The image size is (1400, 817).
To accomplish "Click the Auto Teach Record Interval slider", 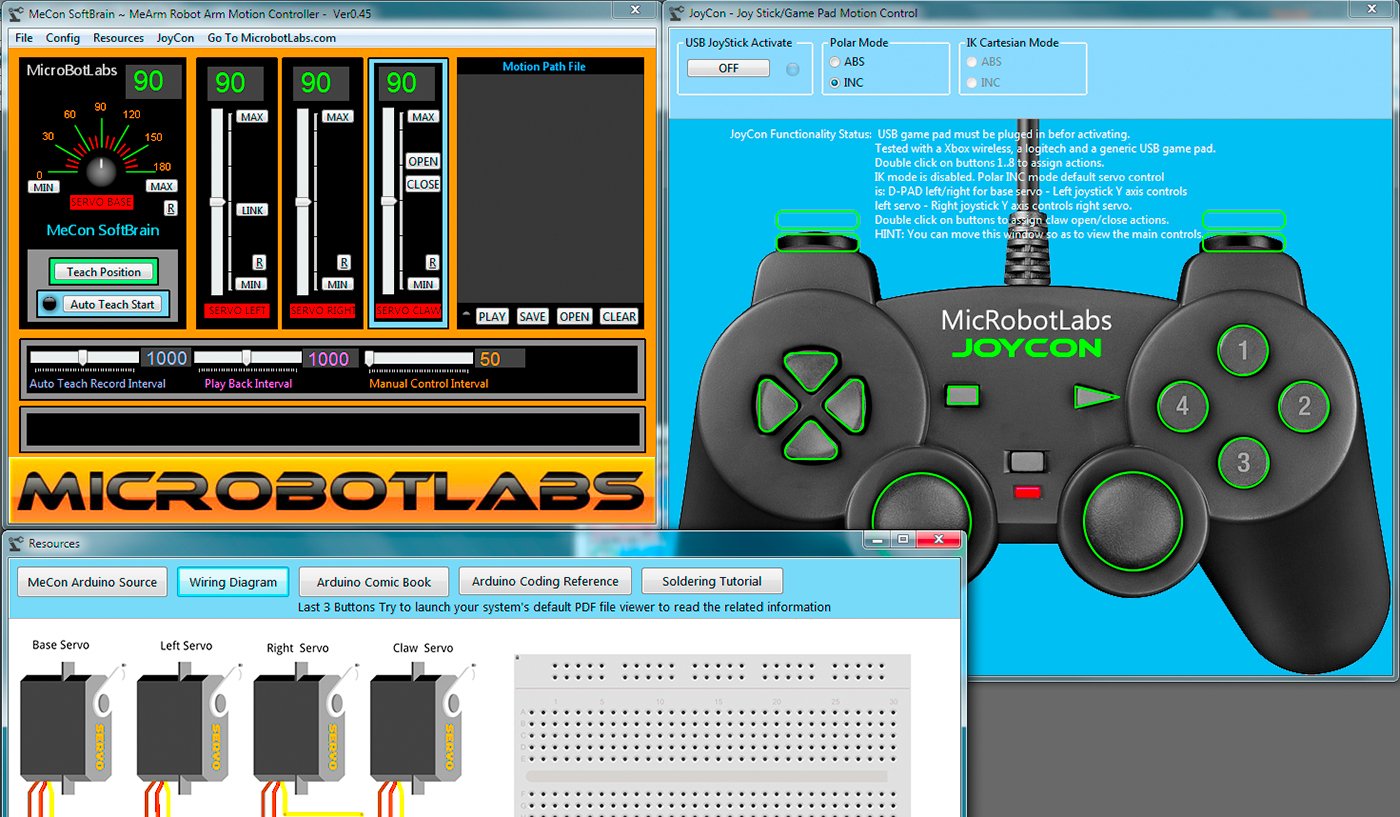I will 84,358.
